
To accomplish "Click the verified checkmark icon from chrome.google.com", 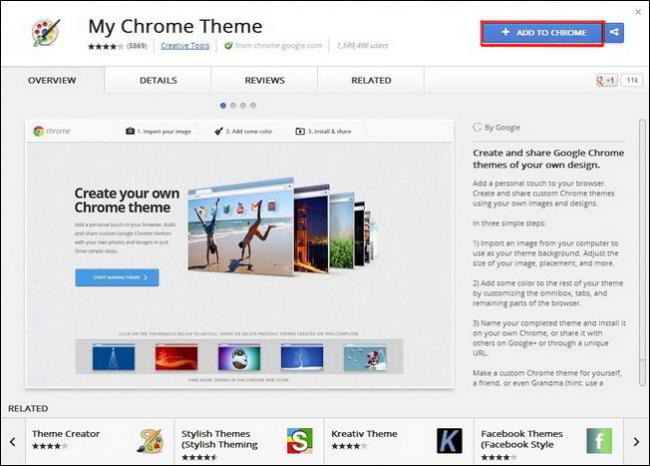I will [228, 45].
